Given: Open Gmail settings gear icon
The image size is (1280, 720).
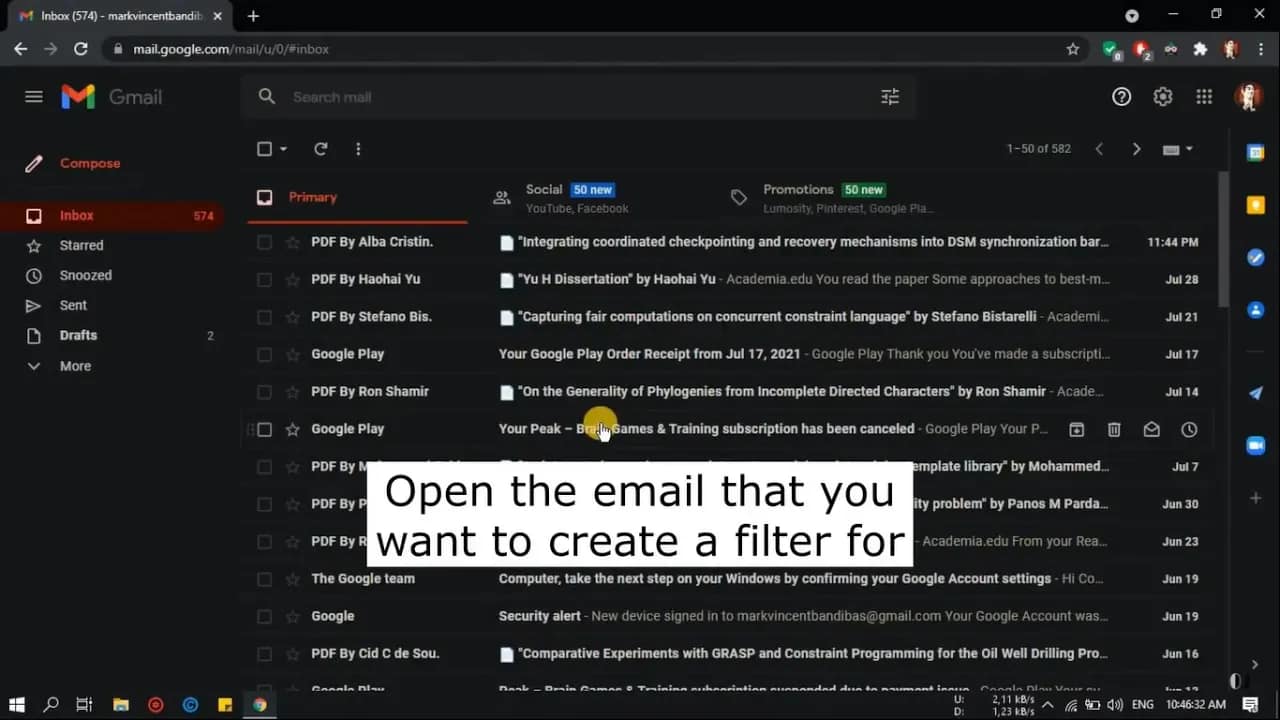Looking at the screenshot, I should 1162,97.
